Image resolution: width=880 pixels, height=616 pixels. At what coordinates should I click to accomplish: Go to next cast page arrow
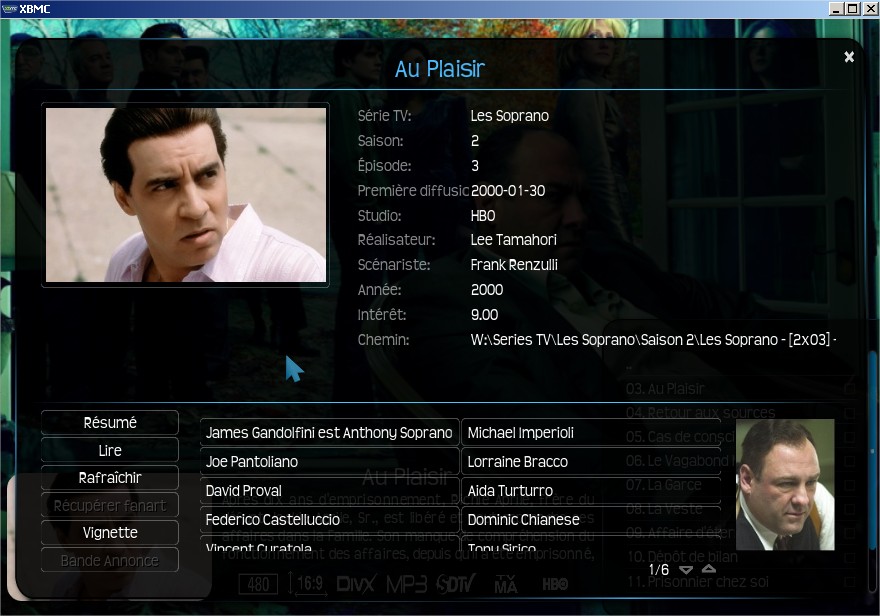pos(686,569)
